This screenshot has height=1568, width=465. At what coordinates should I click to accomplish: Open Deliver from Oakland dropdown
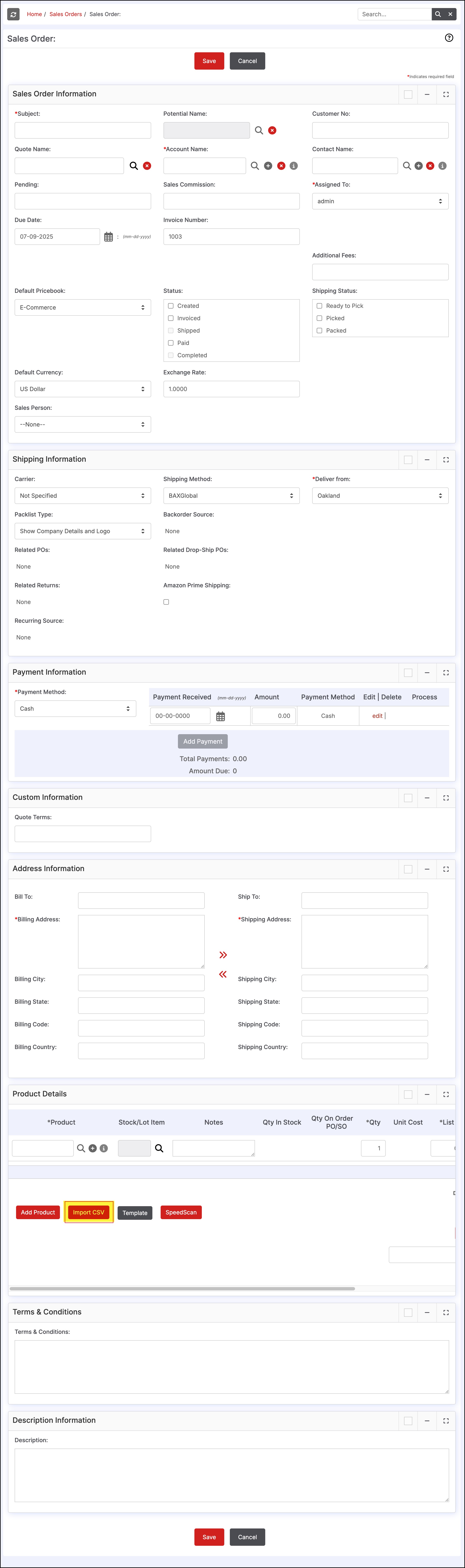(380, 495)
